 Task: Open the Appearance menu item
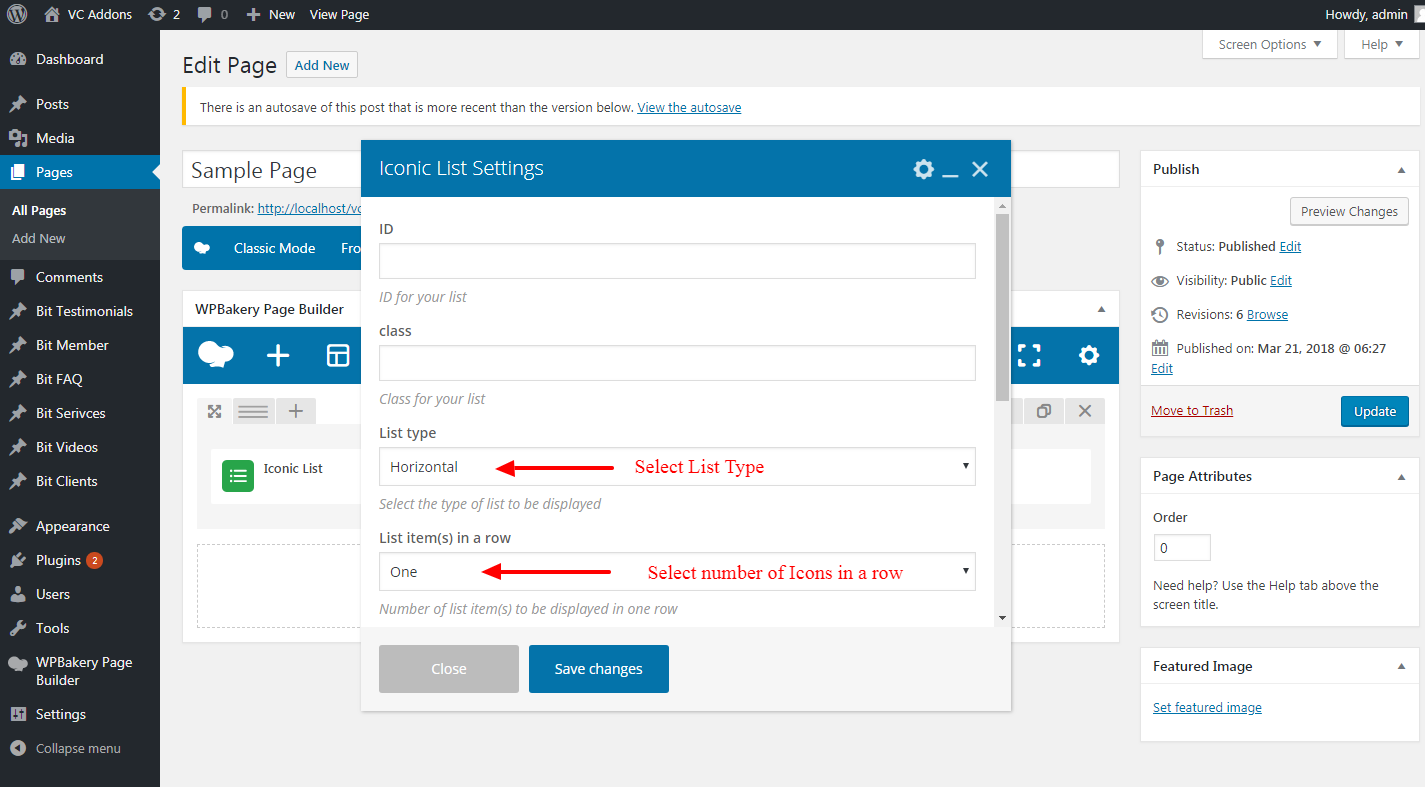[x=72, y=526]
